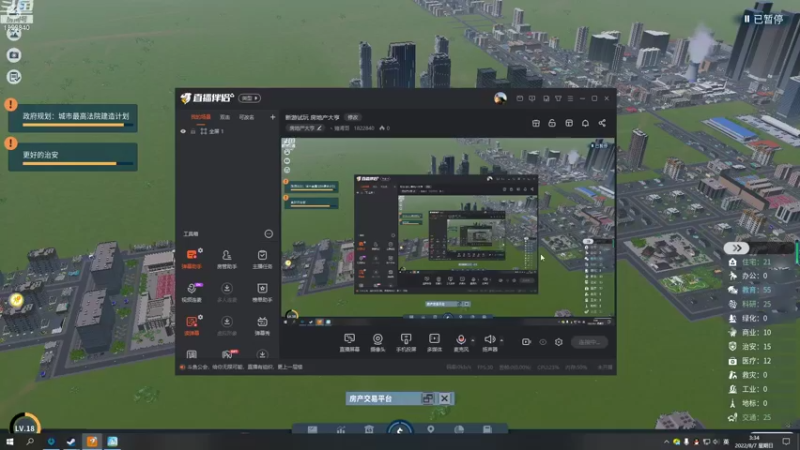Image resolution: width=800 pixels, height=450 pixels.
Task: Open the 多人连麦 tool
Action: pyautogui.click(x=227, y=292)
